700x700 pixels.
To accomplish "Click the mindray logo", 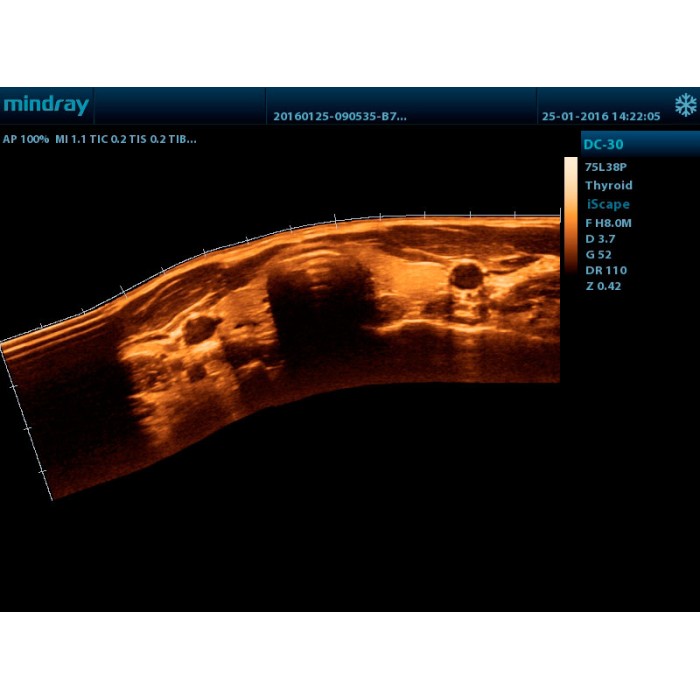I will coord(46,105).
